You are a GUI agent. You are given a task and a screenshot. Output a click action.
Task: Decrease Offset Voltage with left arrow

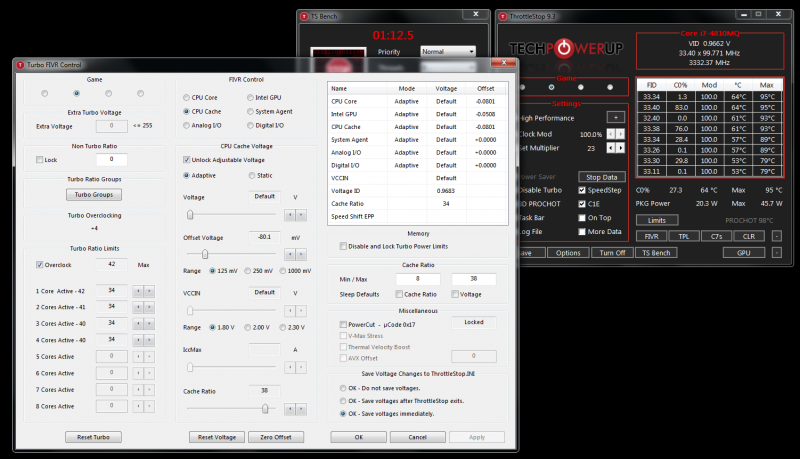point(290,254)
